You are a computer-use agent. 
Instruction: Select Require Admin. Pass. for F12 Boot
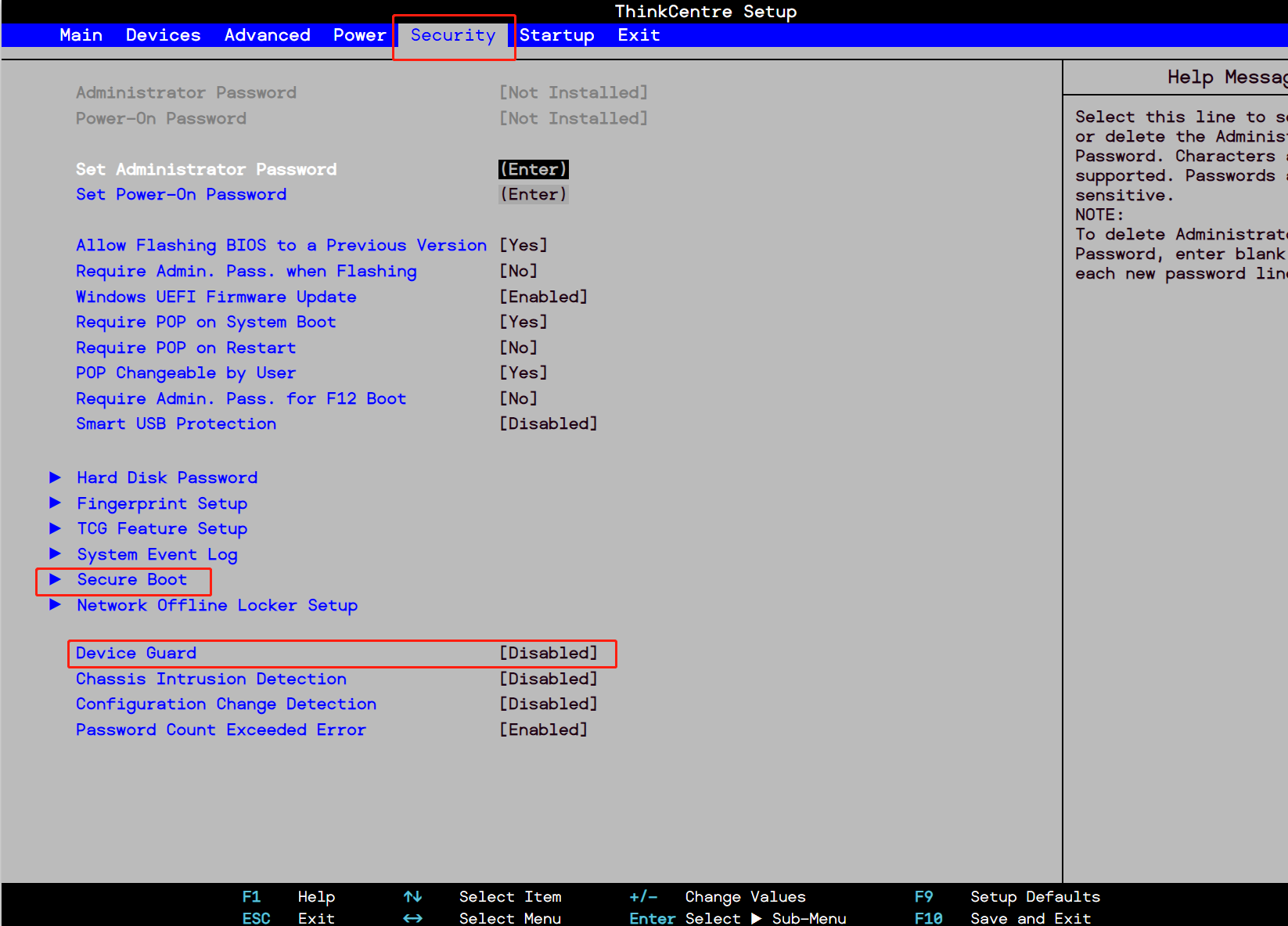click(x=241, y=398)
